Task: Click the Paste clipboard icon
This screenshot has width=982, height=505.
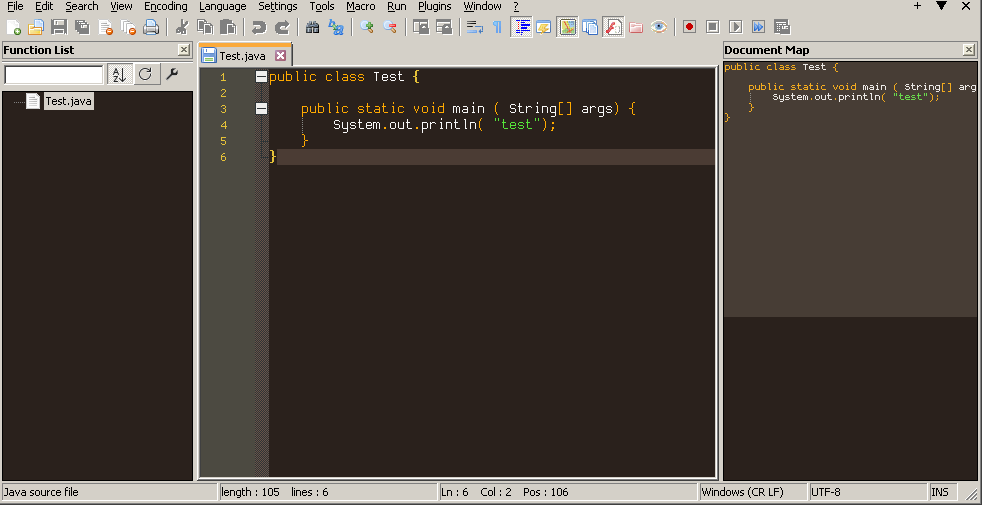Action: [x=228, y=27]
